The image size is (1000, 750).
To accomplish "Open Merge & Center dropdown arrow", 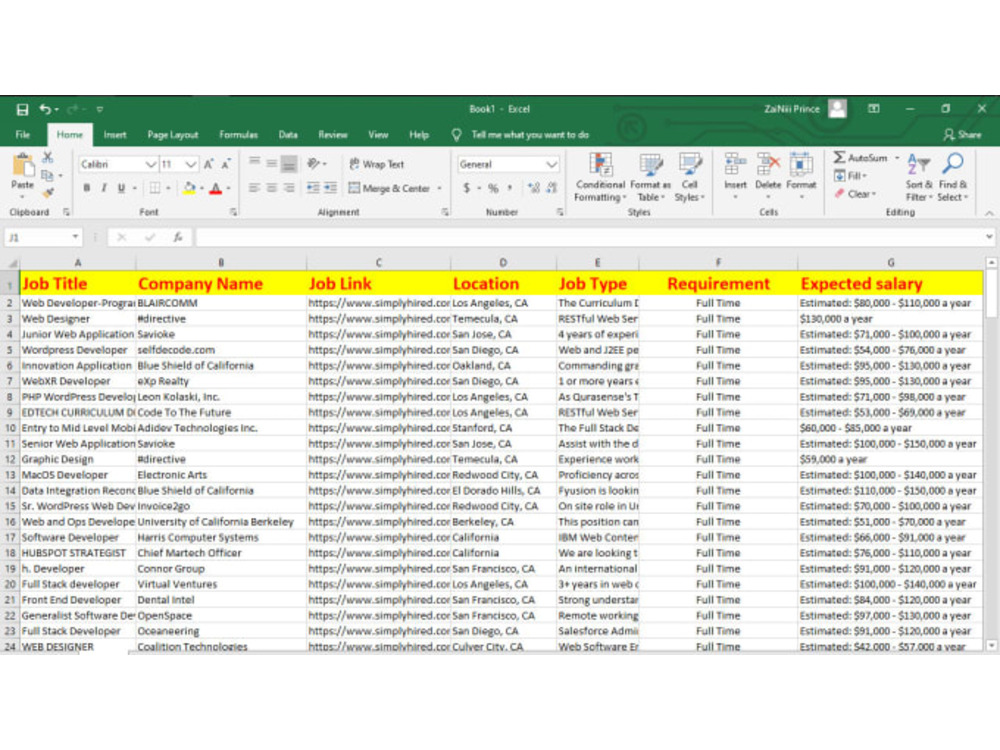I will click(x=439, y=188).
